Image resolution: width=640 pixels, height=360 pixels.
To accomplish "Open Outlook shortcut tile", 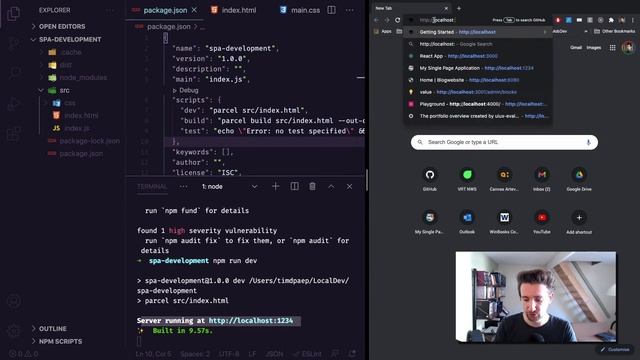I will tap(467, 222).
